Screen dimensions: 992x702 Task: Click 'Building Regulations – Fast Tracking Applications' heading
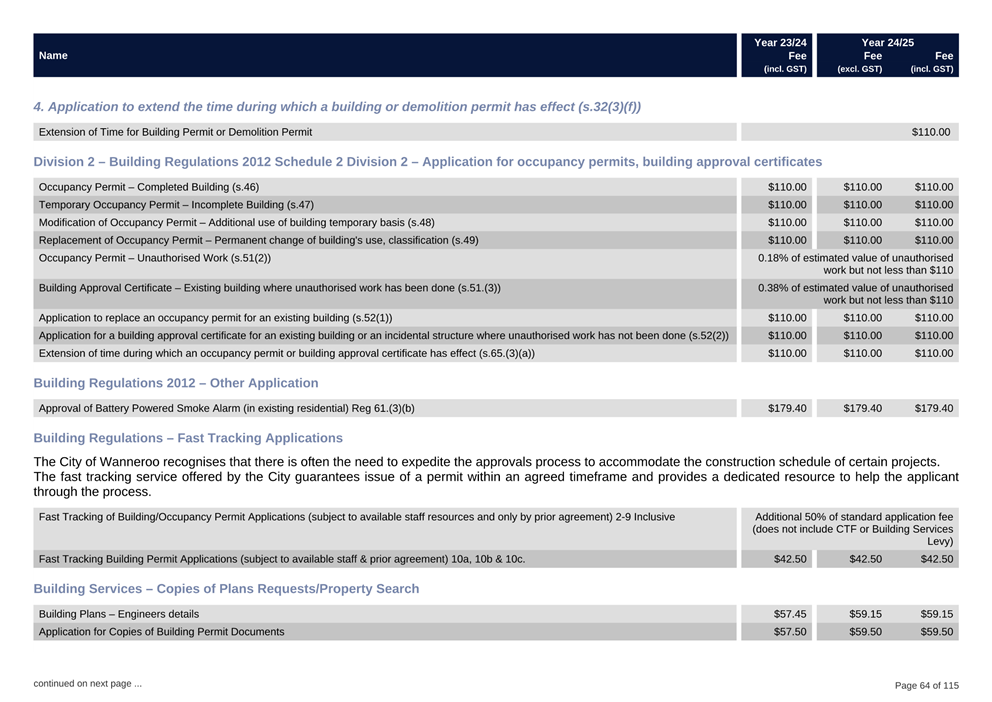click(188, 438)
